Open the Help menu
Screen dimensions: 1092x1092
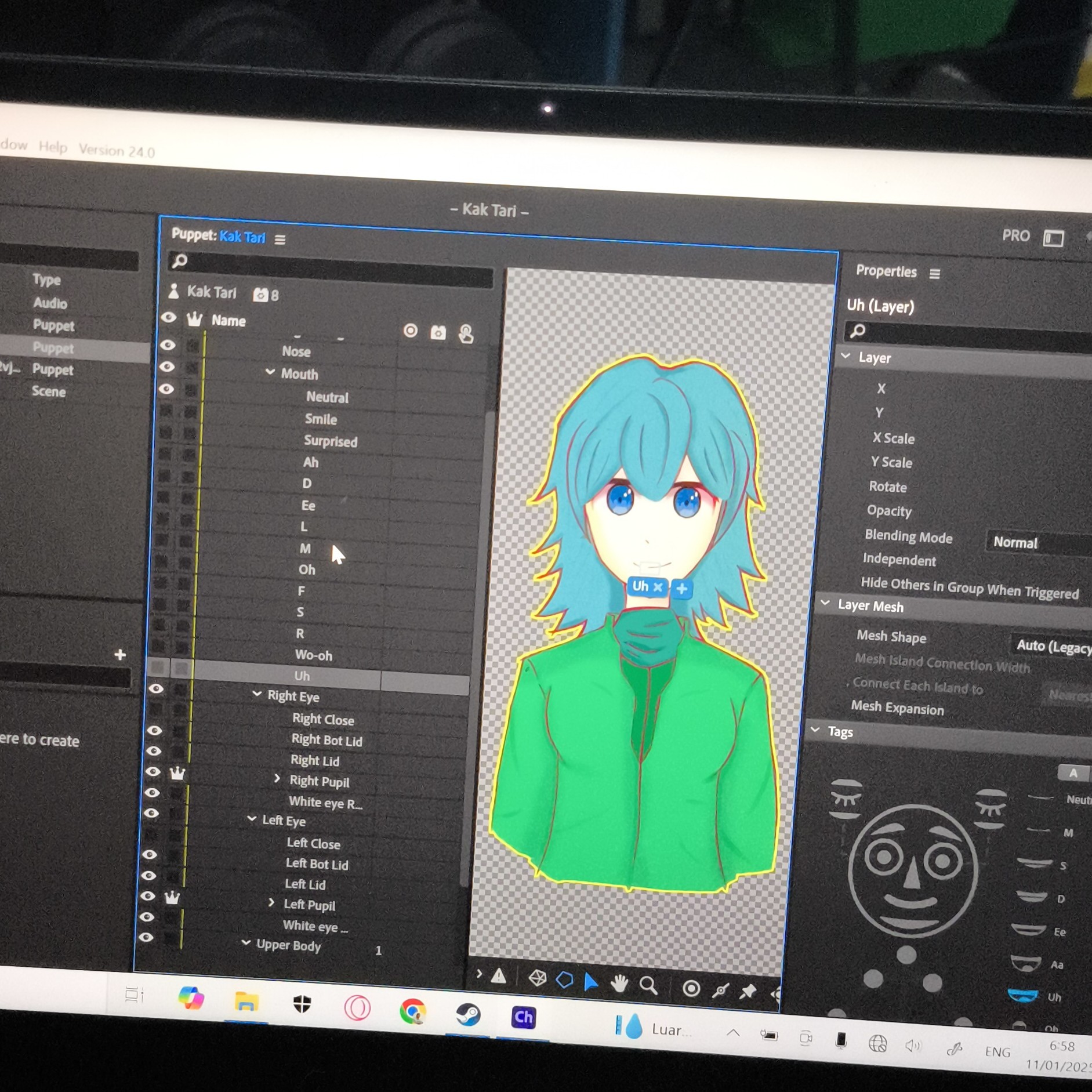click(x=53, y=147)
